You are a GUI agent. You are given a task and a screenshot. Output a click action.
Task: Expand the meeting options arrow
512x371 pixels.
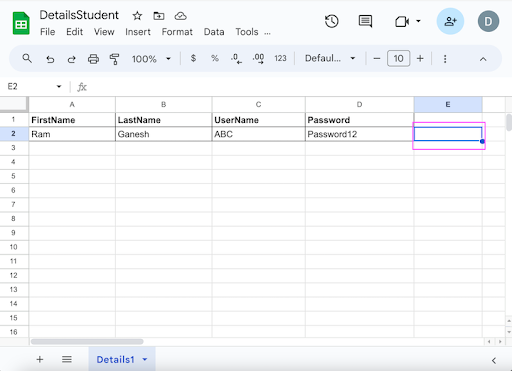click(x=418, y=21)
